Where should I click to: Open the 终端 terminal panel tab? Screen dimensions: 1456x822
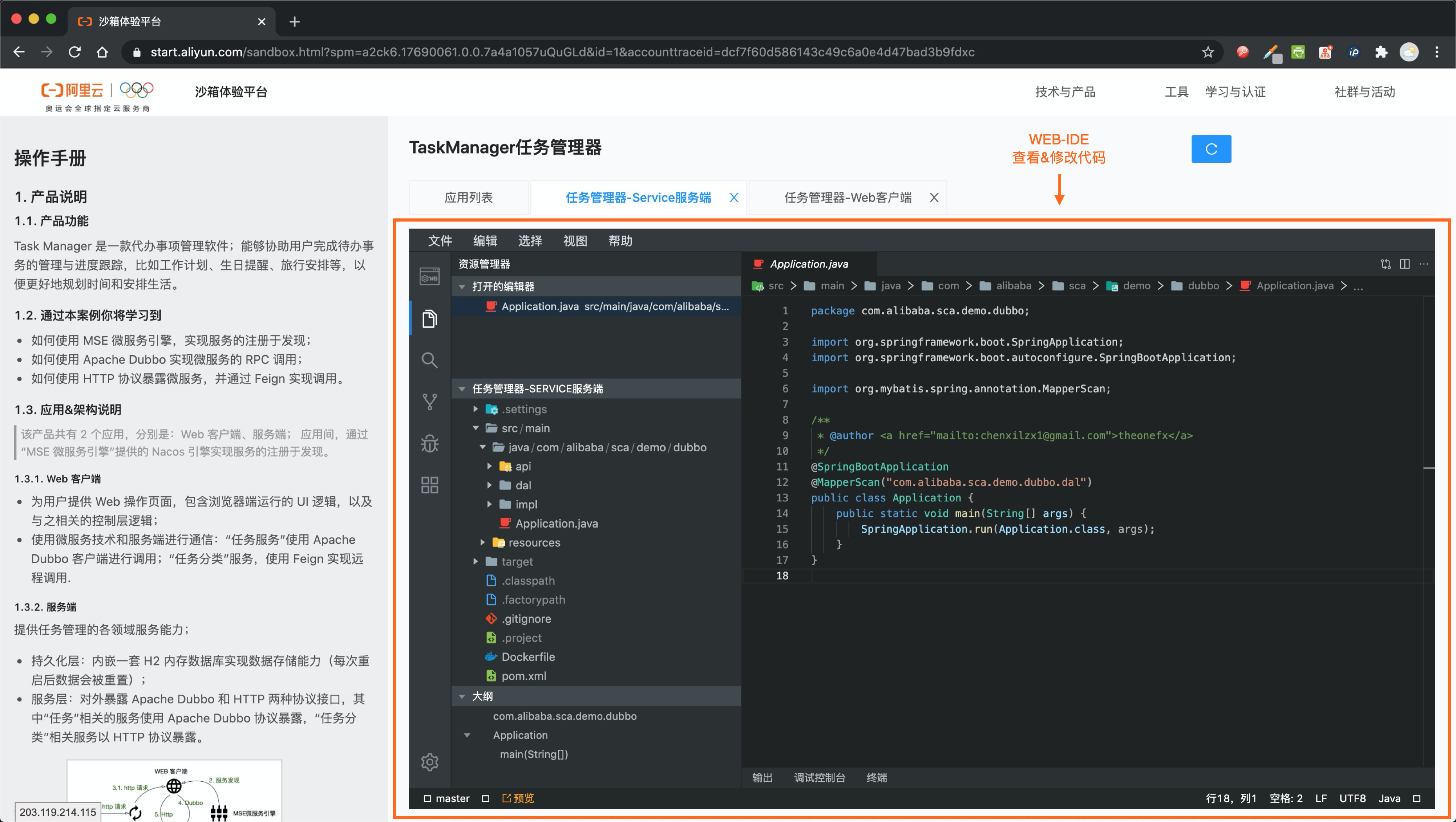(876, 777)
